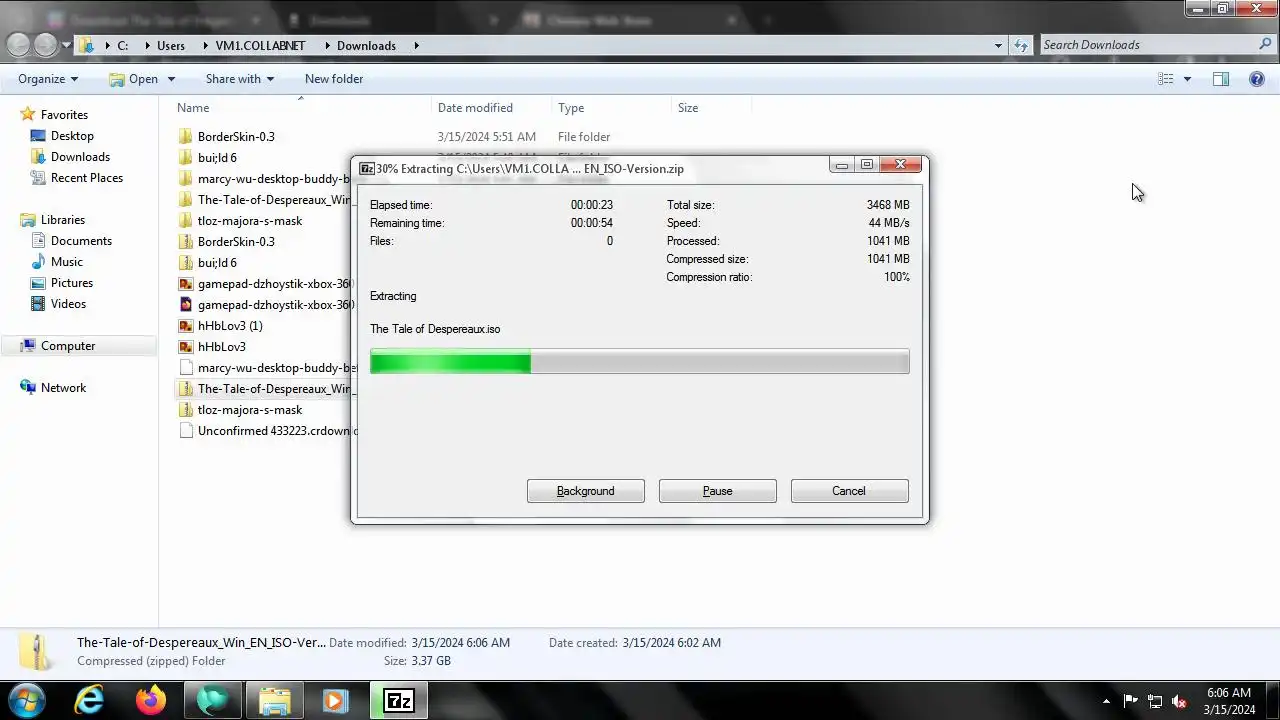Image resolution: width=1280 pixels, height=720 pixels.
Task: Open the view options dropdown arrow
Action: [1187, 79]
